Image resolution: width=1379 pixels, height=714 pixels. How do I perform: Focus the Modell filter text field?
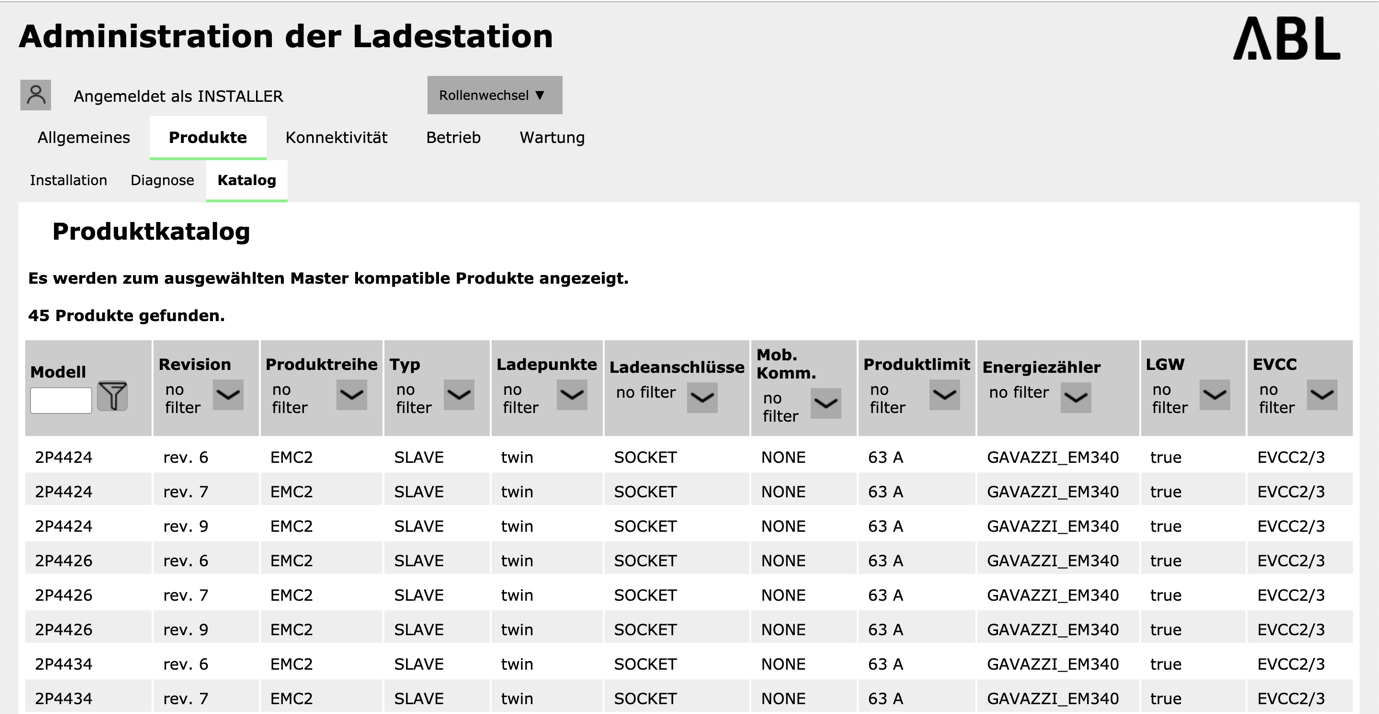pos(61,400)
